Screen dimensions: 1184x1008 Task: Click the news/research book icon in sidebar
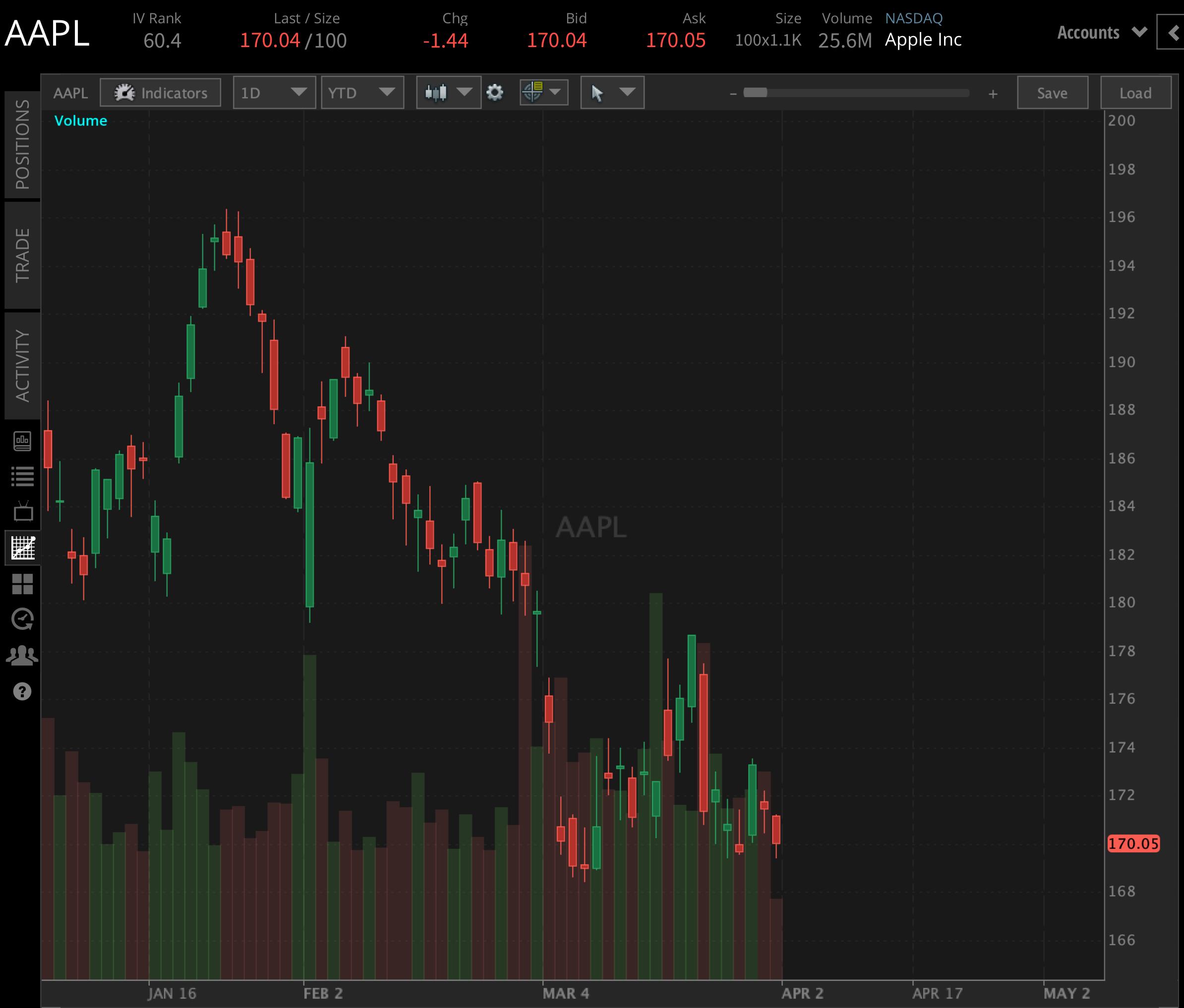tap(22, 441)
